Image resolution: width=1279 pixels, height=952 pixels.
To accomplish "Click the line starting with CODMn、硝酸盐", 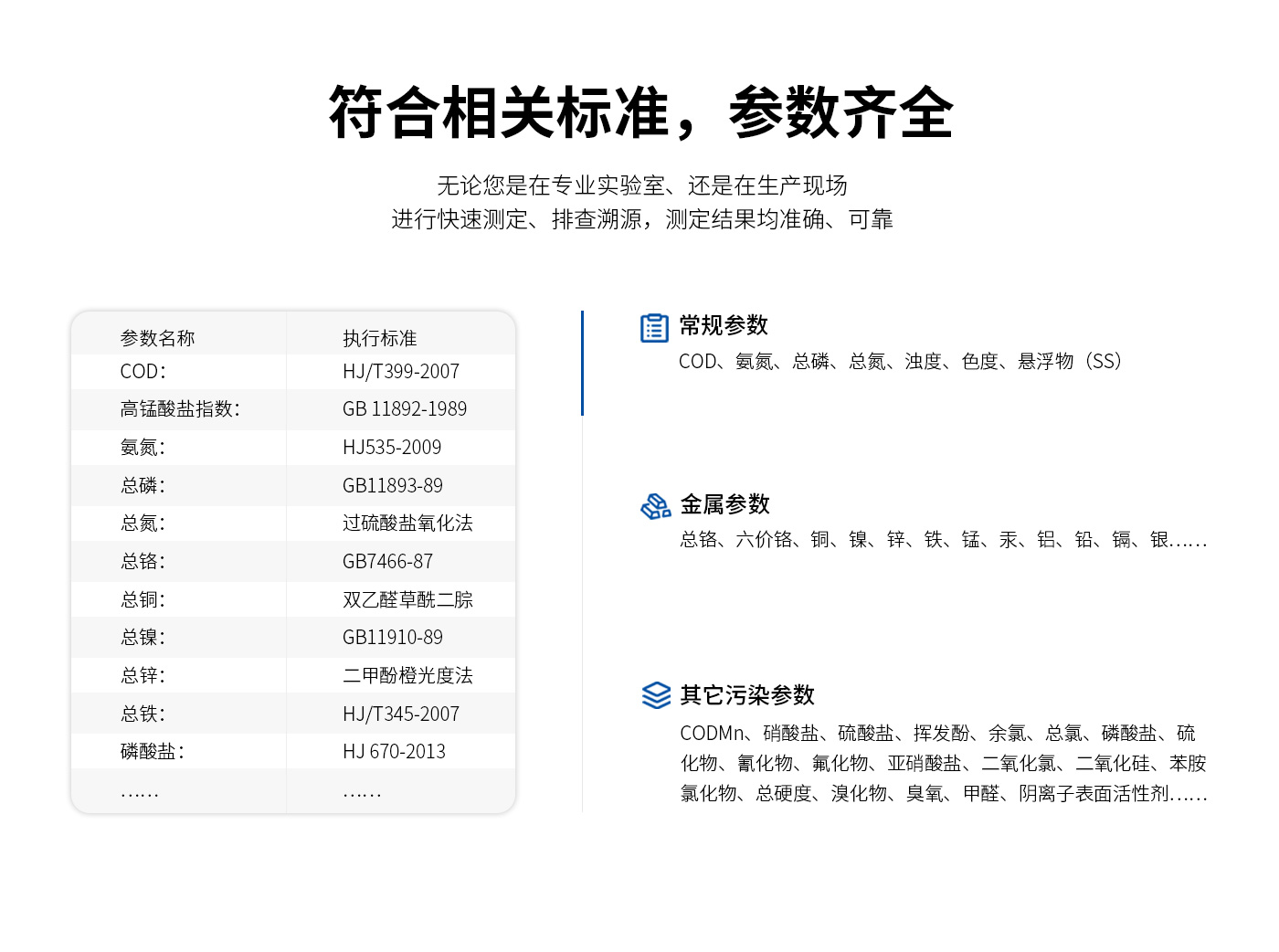I will (x=938, y=734).
